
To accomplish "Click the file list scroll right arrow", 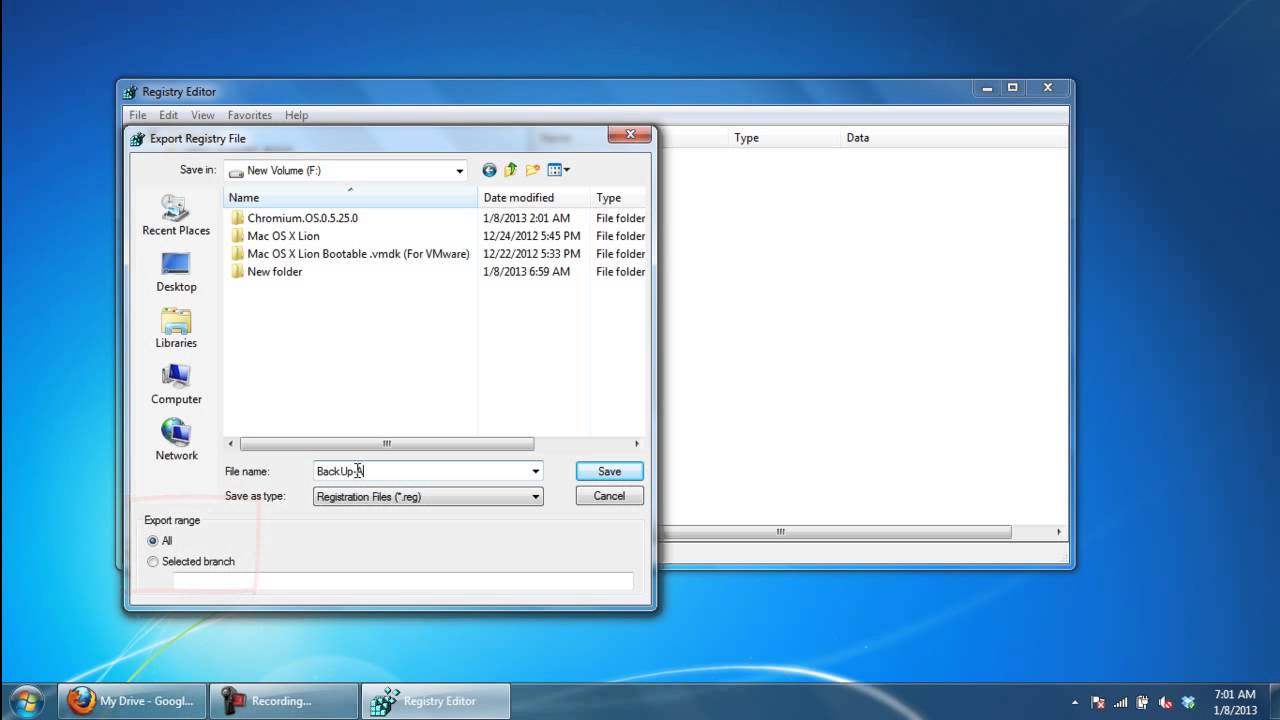I will pos(636,444).
